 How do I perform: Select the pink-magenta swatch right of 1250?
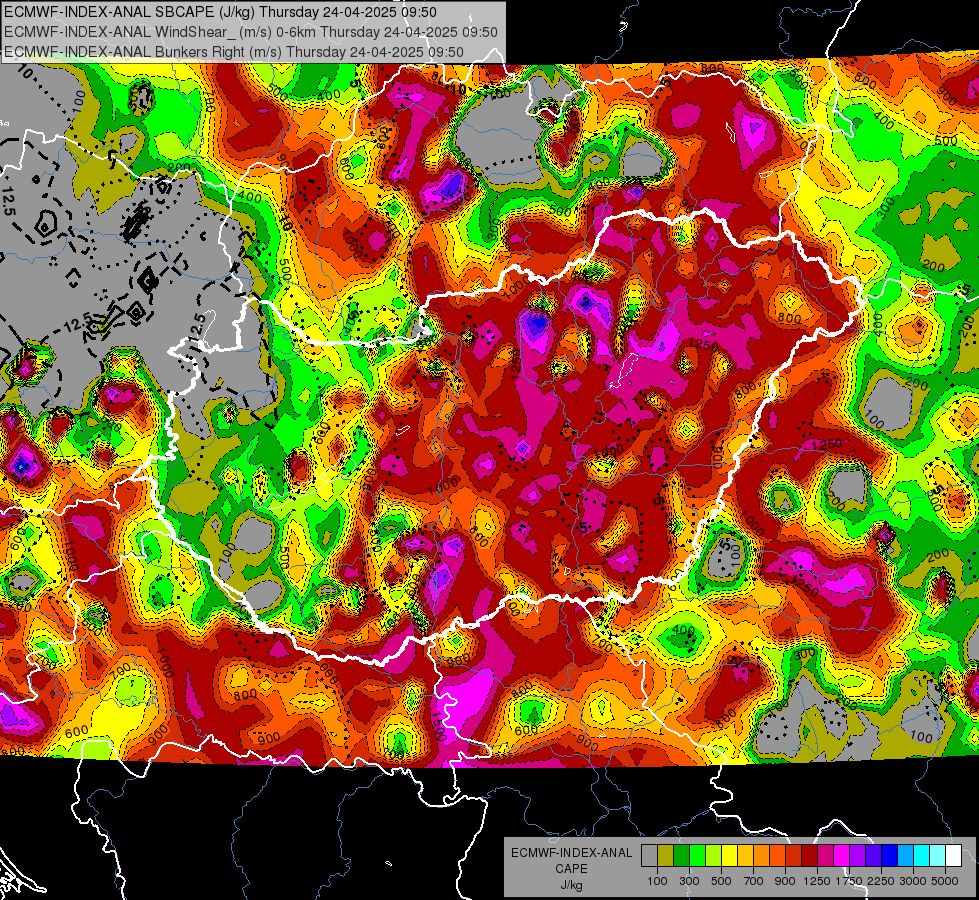pos(825,855)
